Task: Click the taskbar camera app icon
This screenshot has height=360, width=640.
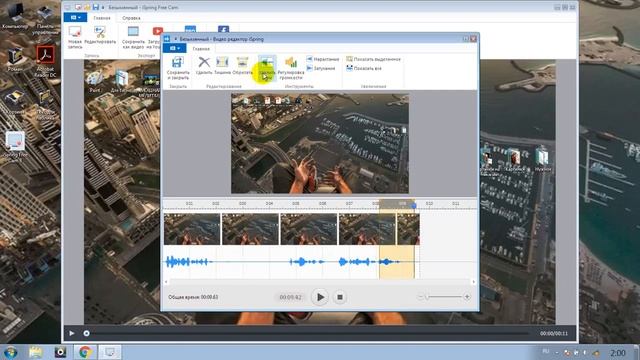Action: (x=60, y=352)
